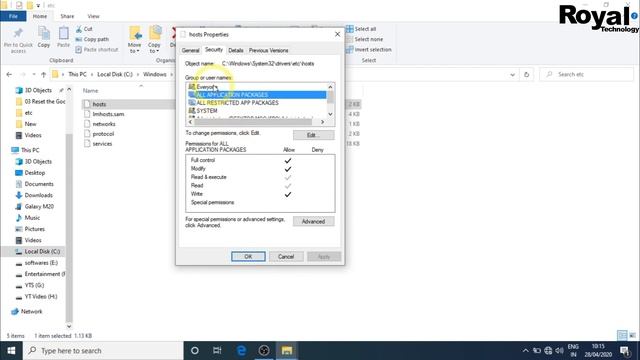Open Downloads in navigation pane

[38, 195]
